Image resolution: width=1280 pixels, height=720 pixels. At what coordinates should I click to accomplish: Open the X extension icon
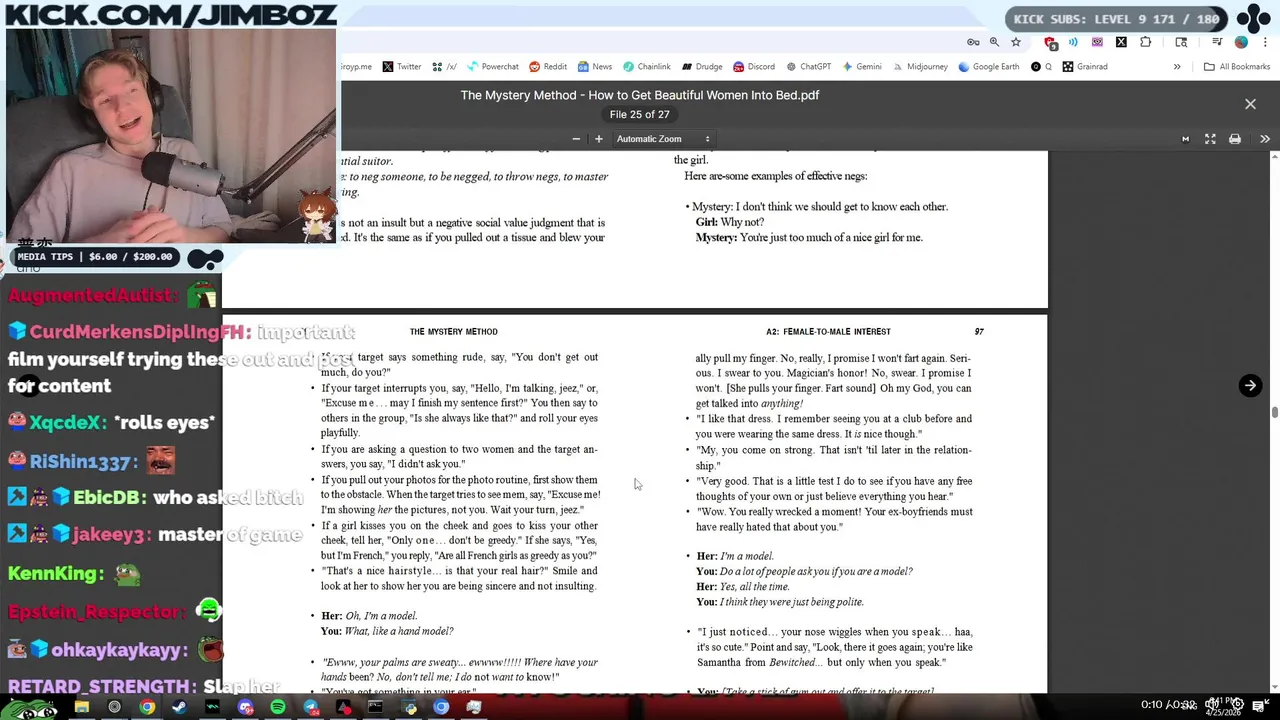1121,42
